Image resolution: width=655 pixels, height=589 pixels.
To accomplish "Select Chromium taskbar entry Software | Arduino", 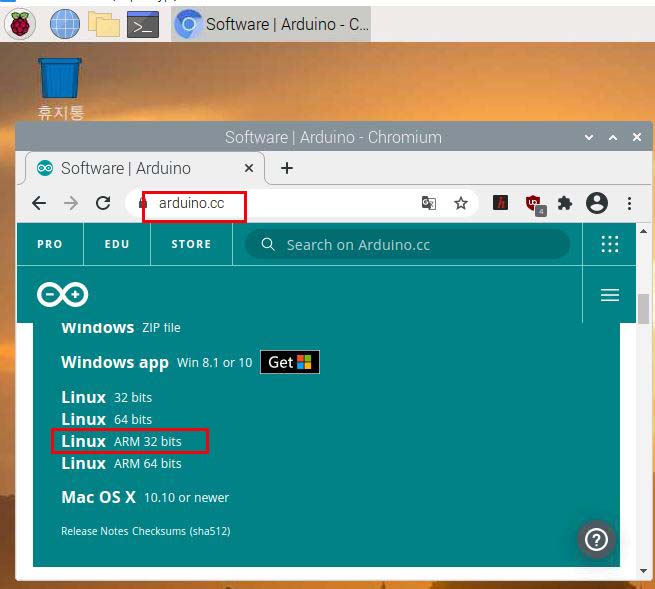I will pyautogui.click(x=271, y=24).
